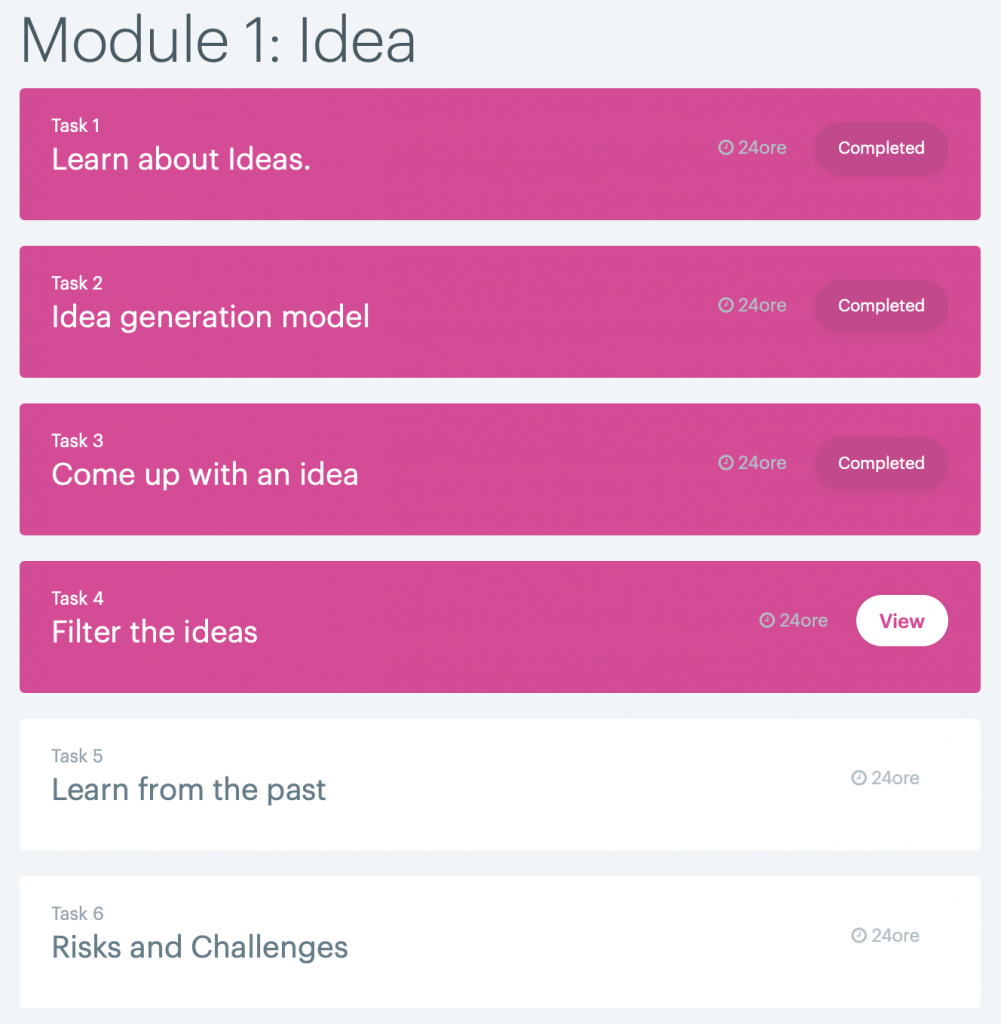
Task: Click the clock icon on Task 3
Action: [726, 463]
